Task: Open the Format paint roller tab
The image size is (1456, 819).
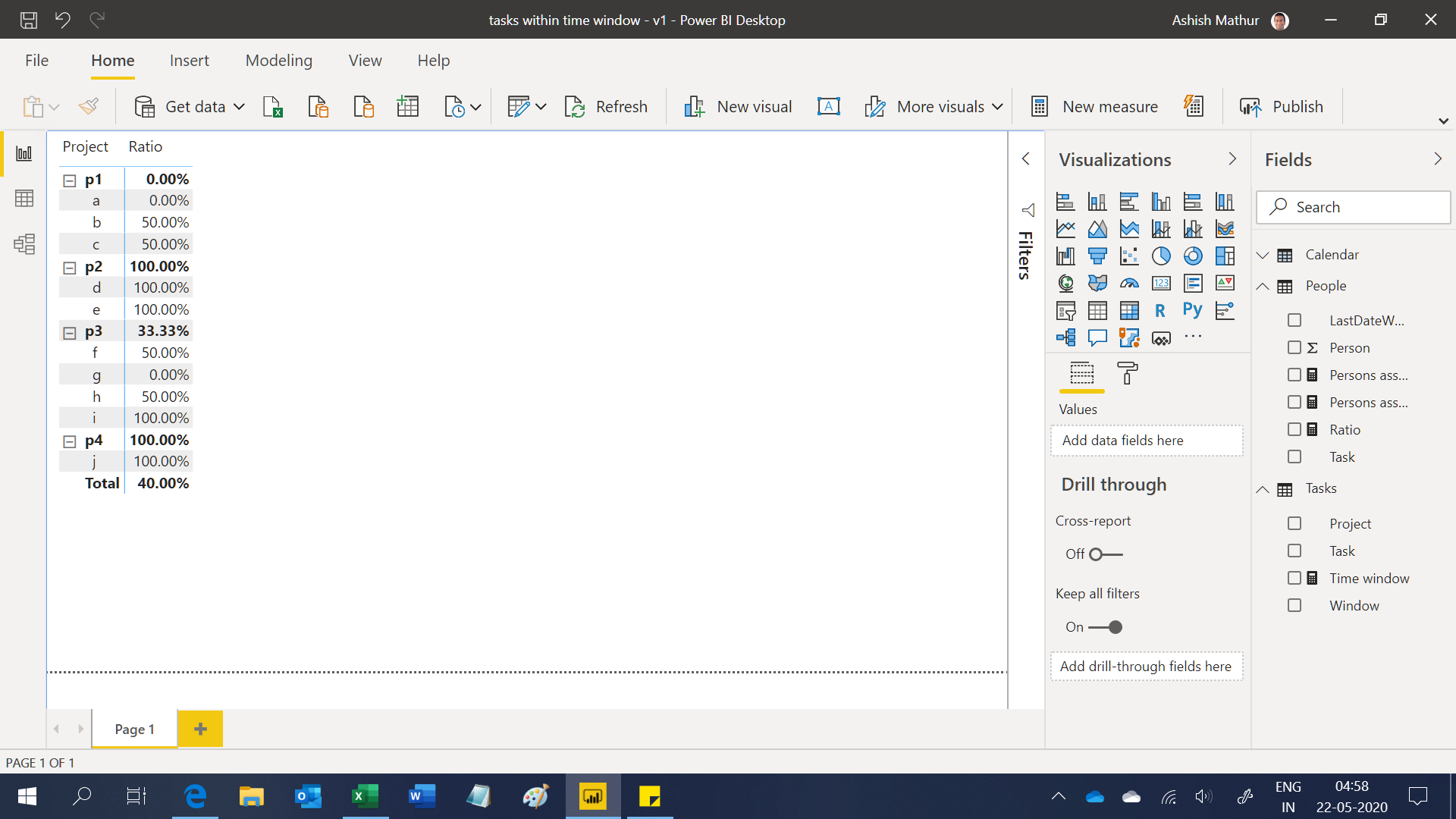Action: pos(1128,373)
